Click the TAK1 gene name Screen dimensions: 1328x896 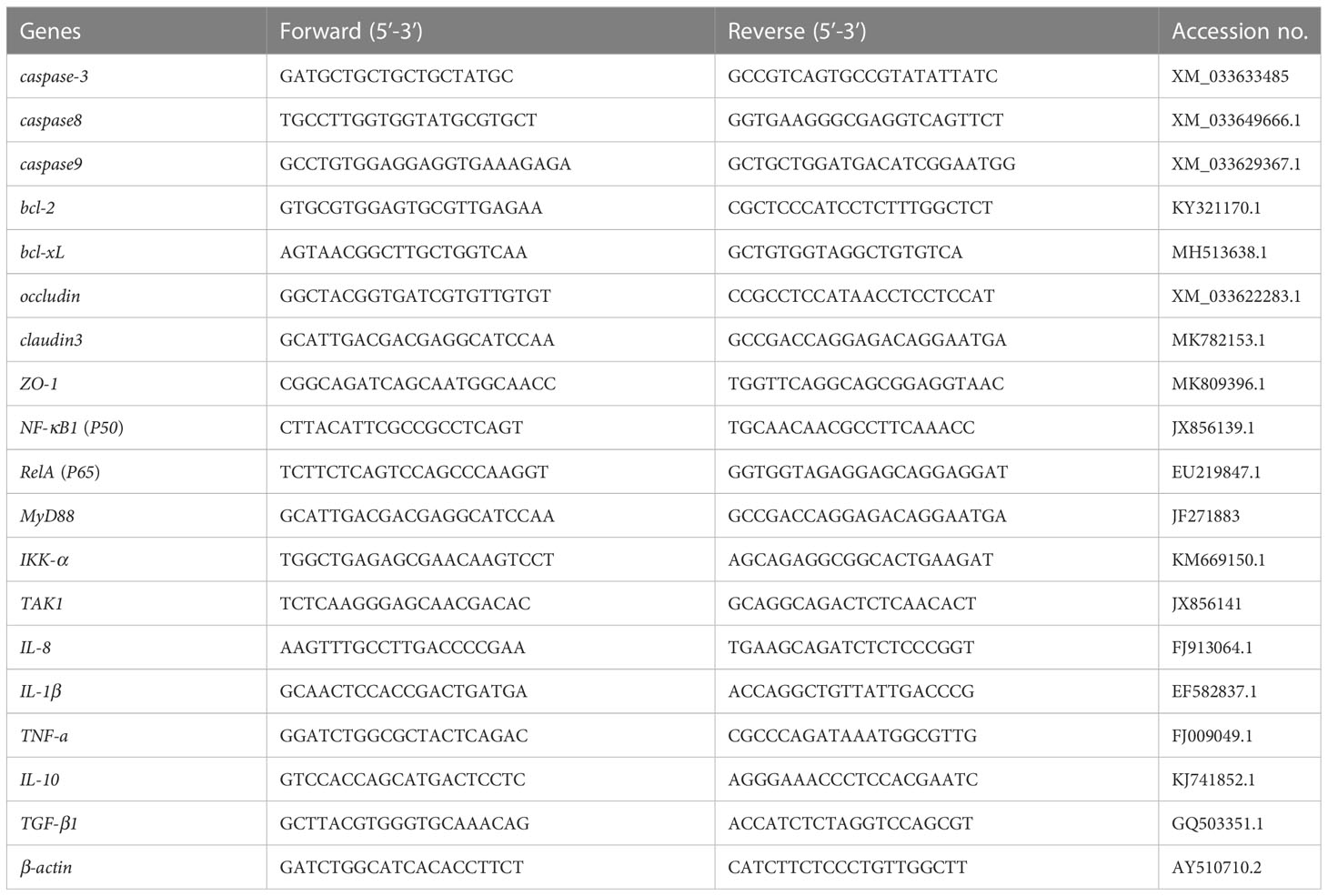pos(42,604)
